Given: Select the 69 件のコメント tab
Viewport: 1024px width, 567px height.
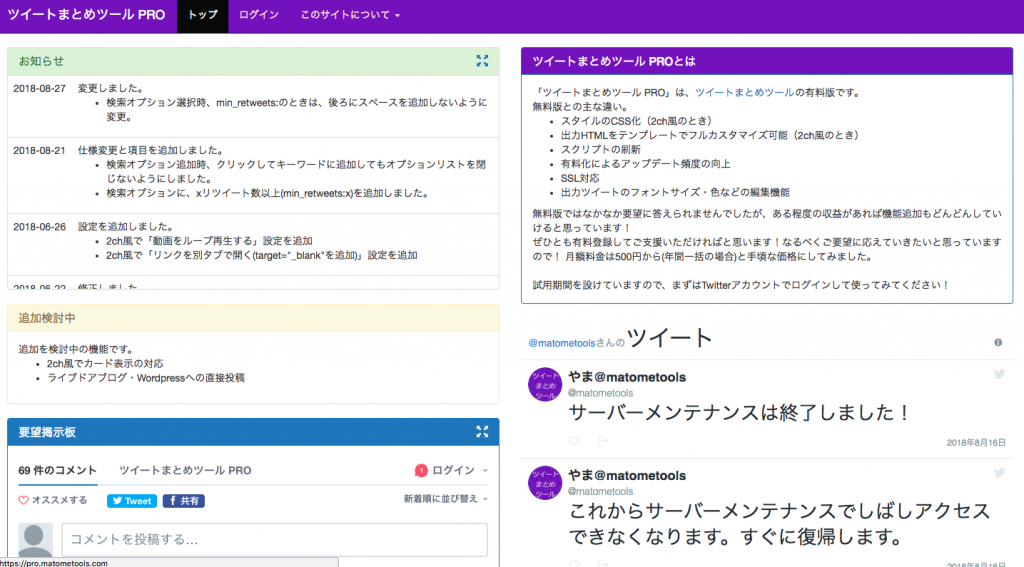Looking at the screenshot, I should coord(57,470).
